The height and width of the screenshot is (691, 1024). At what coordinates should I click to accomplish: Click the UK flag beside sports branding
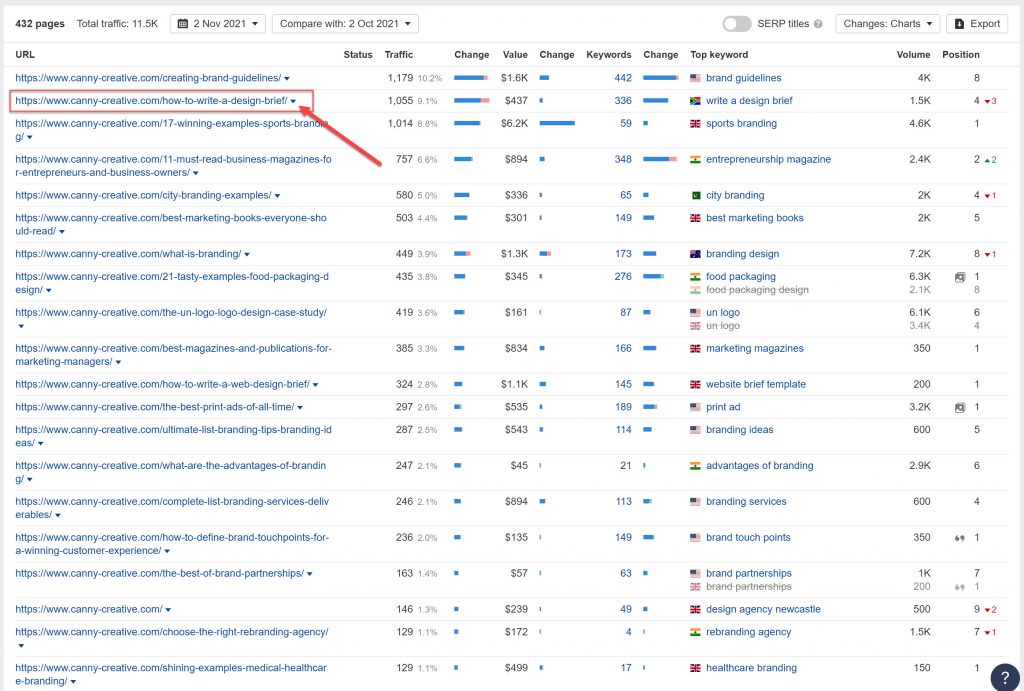click(696, 124)
